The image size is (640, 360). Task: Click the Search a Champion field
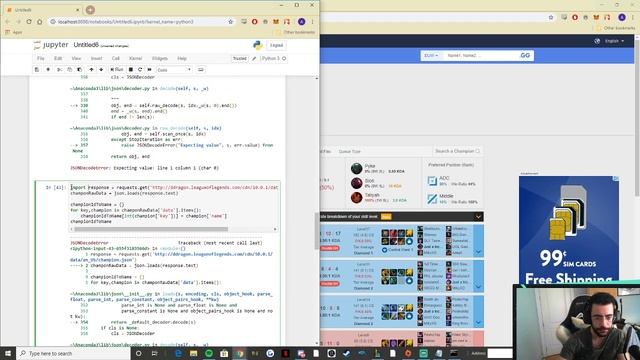point(457,151)
